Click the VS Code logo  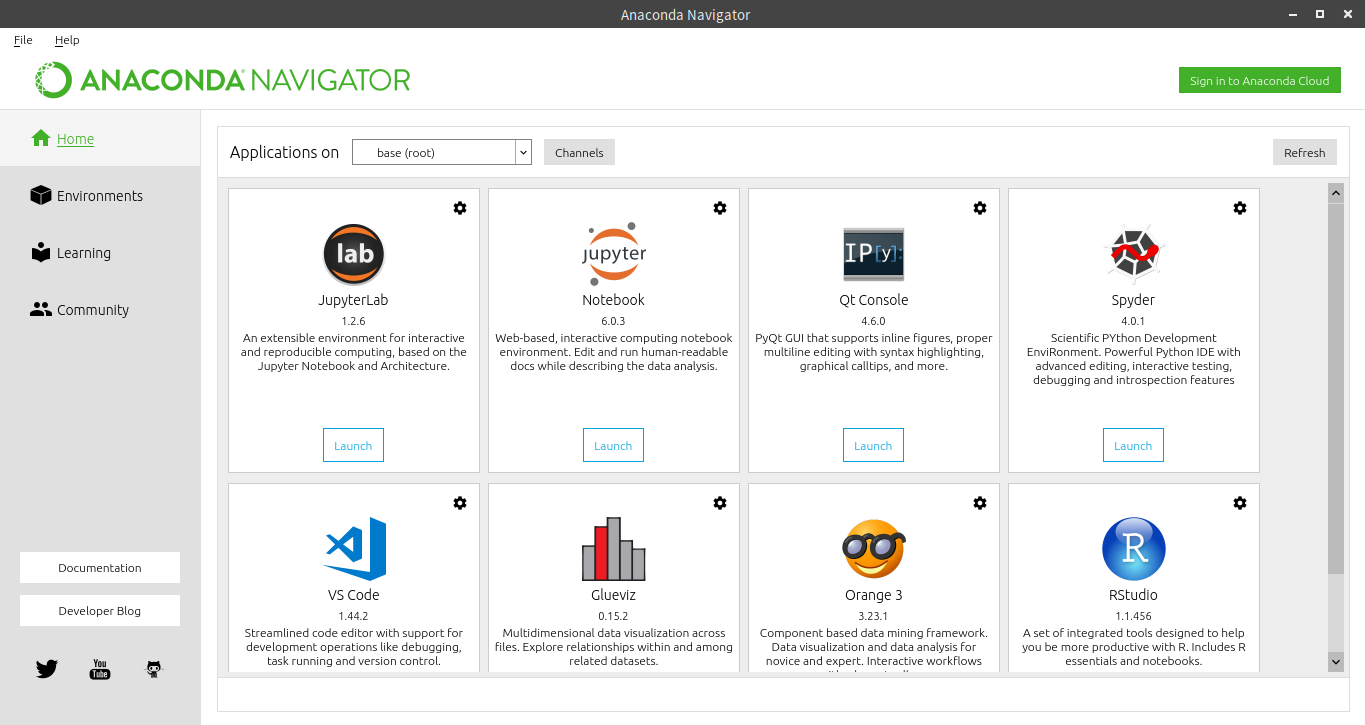355,549
